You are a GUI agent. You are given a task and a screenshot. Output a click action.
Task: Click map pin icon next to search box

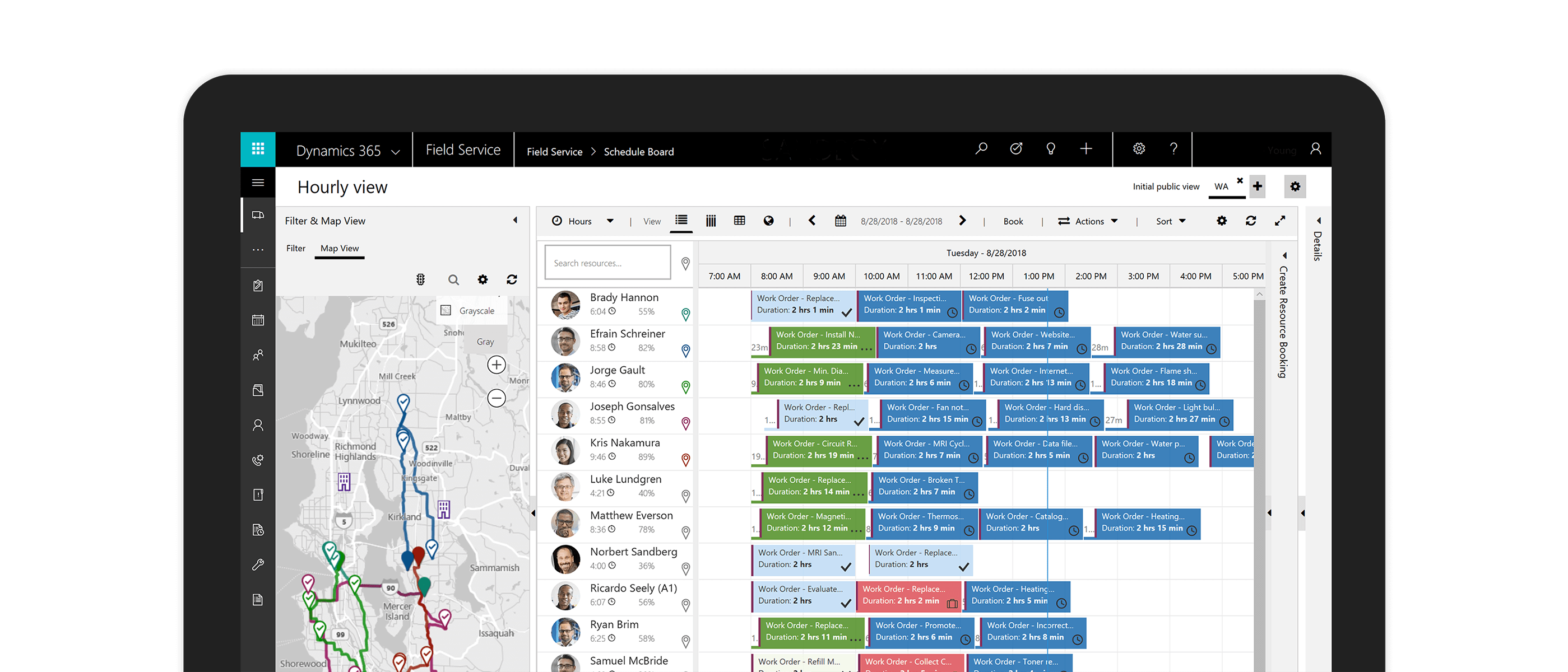click(x=685, y=263)
